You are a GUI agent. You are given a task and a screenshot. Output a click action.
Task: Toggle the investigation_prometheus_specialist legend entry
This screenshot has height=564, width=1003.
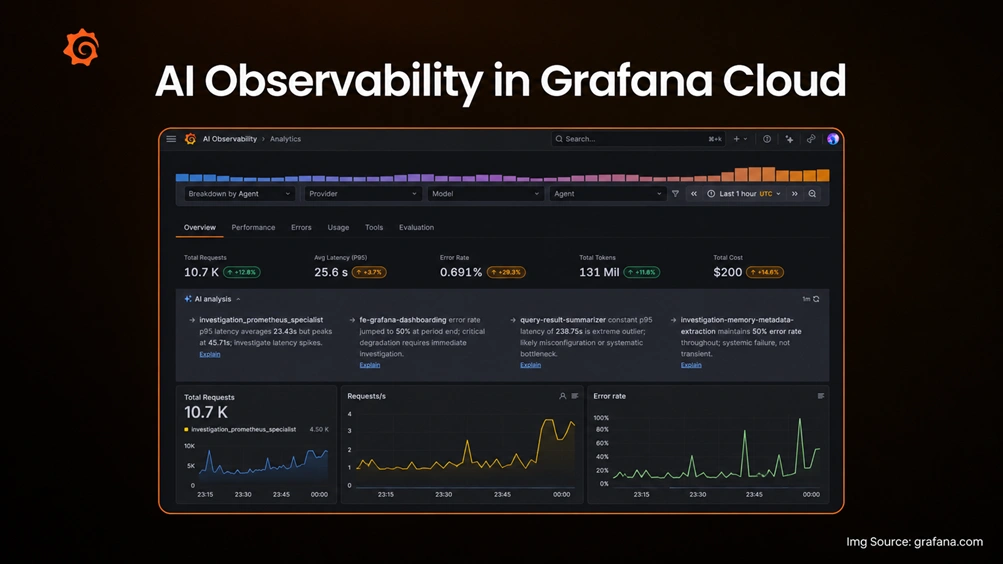coord(240,430)
